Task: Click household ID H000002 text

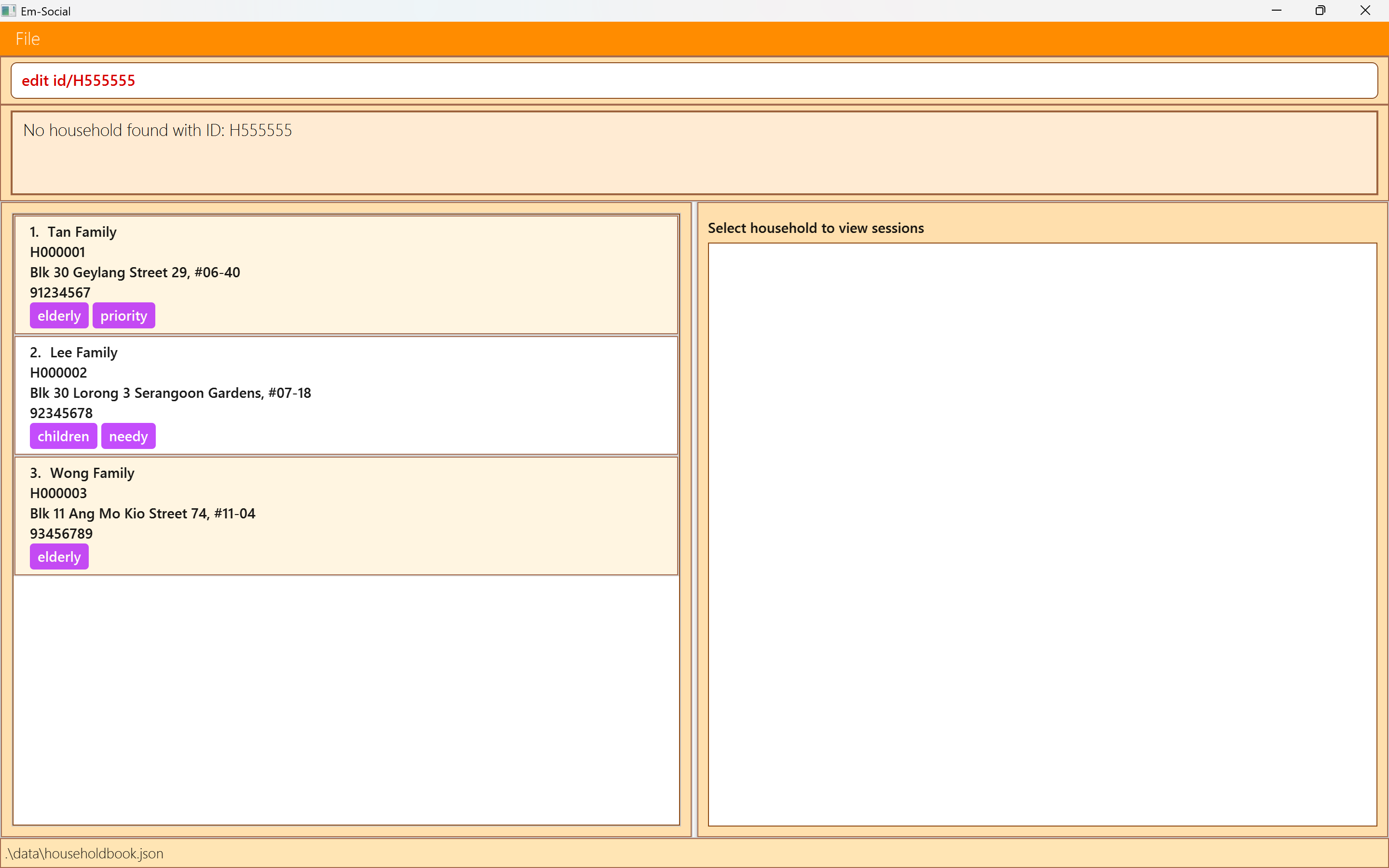Action: coord(58,373)
